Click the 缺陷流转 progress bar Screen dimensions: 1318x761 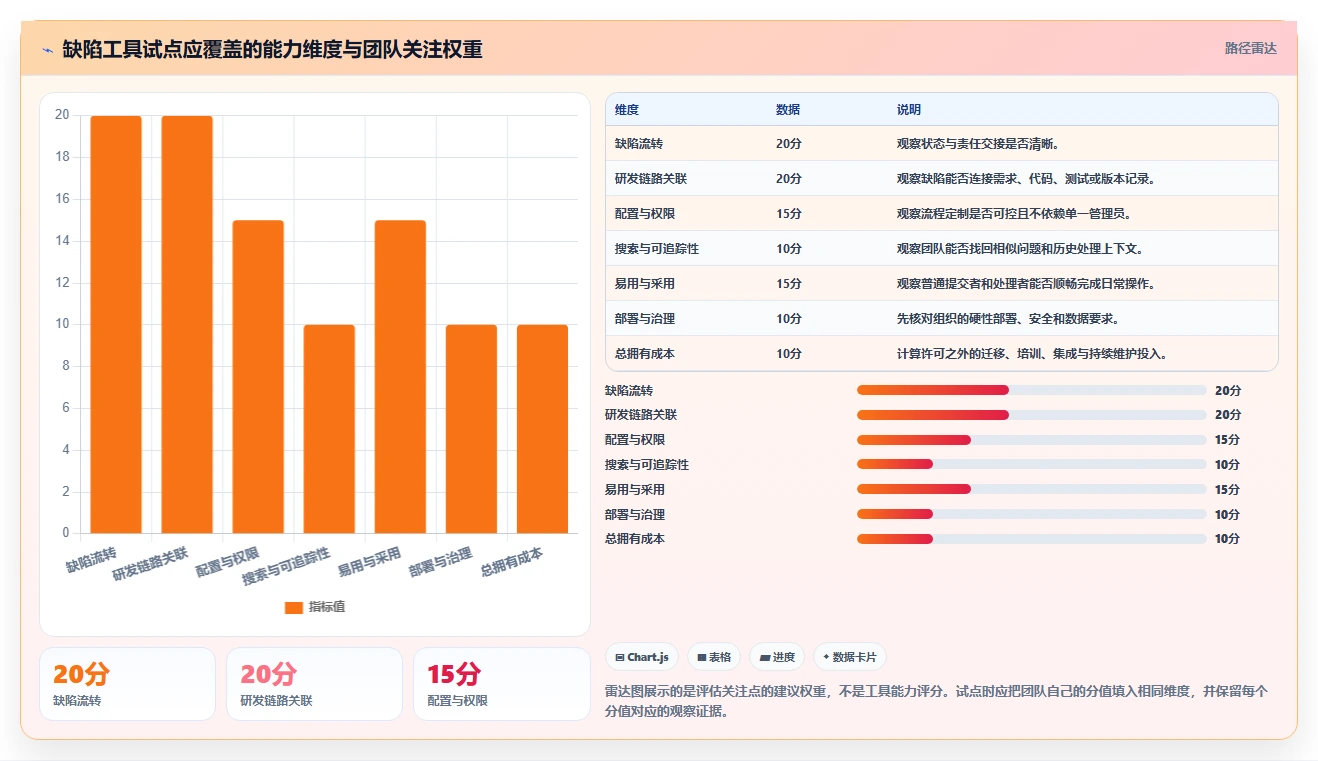pyautogui.click(x=1031, y=390)
